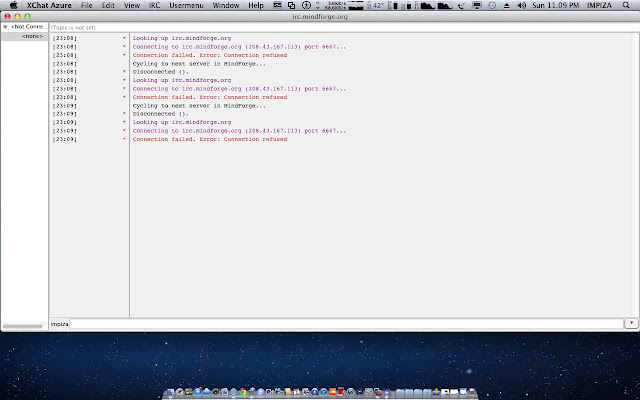Click the Spotlight search icon

(x=626, y=5)
